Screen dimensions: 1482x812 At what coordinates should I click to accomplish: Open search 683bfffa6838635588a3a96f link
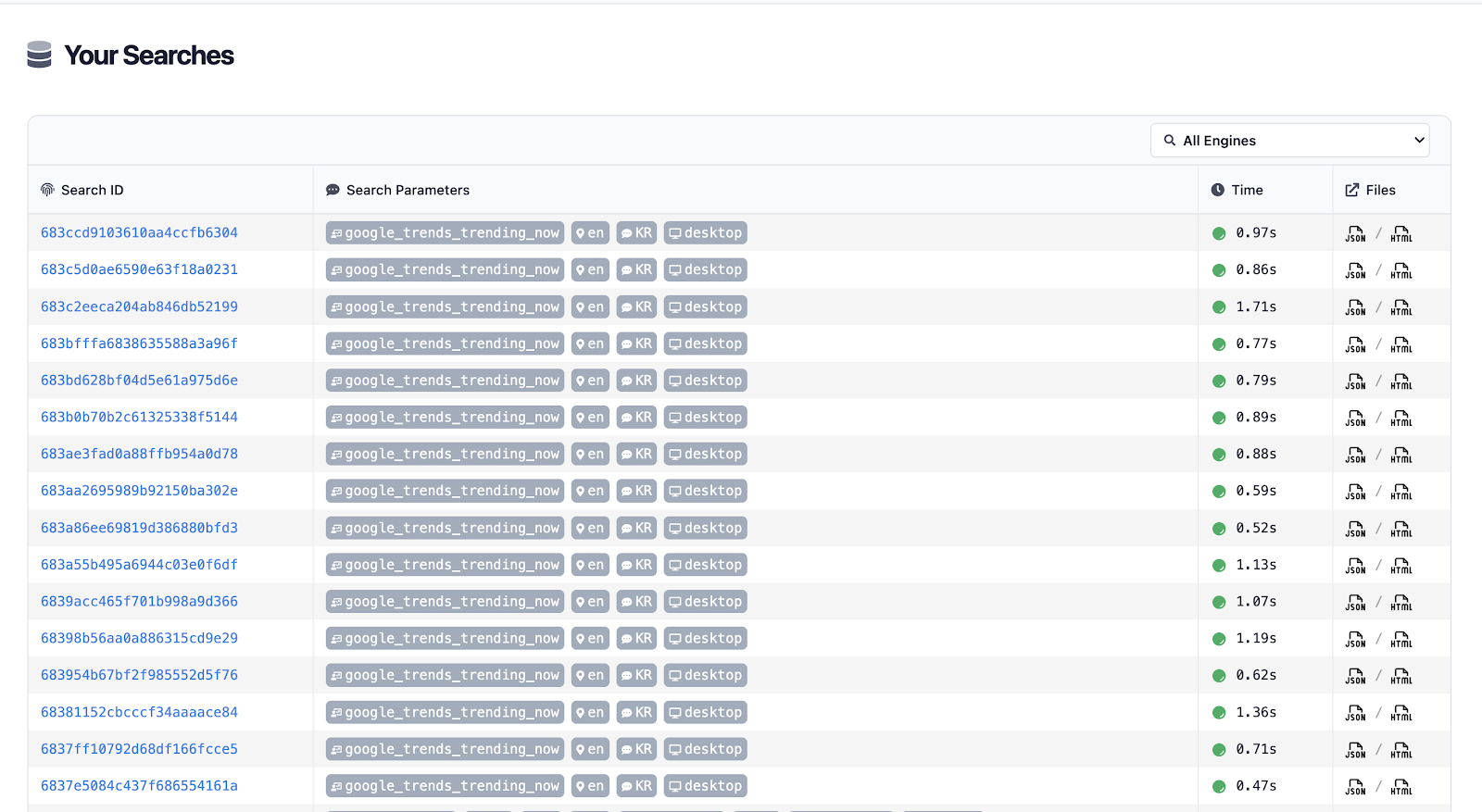click(x=139, y=344)
